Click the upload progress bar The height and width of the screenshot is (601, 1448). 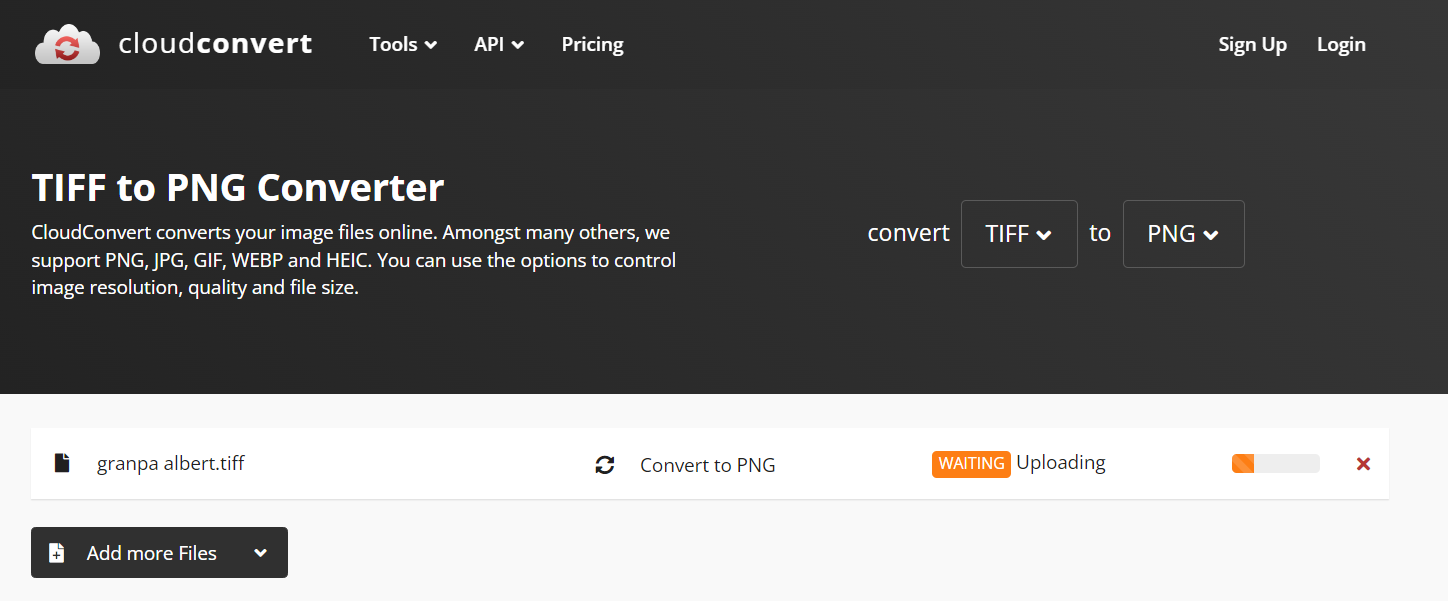click(x=1275, y=463)
